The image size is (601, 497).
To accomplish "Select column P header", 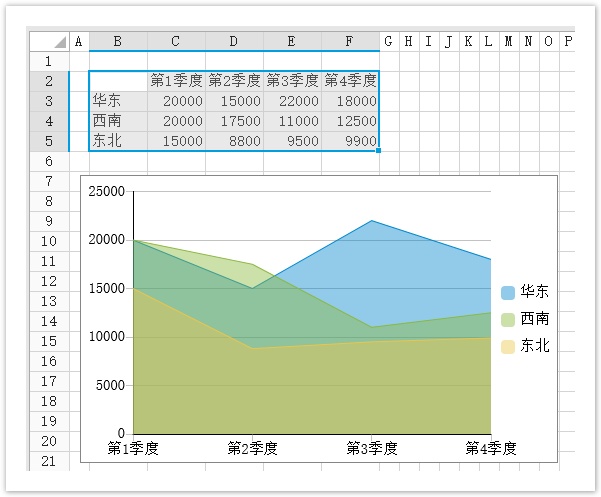I will pyautogui.click(x=567, y=41).
